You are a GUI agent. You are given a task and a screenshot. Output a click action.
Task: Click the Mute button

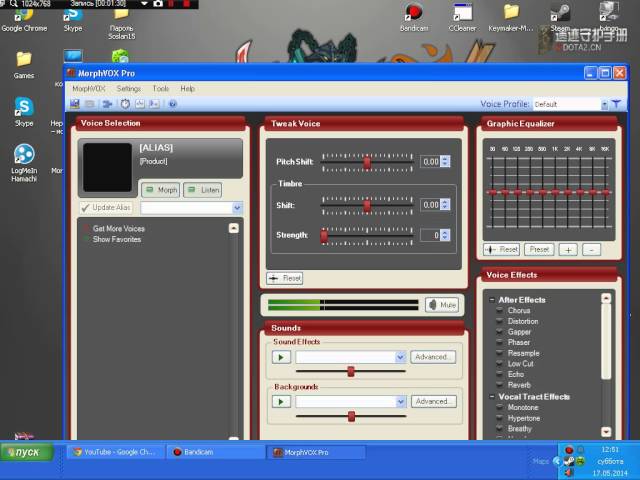[x=441, y=305]
